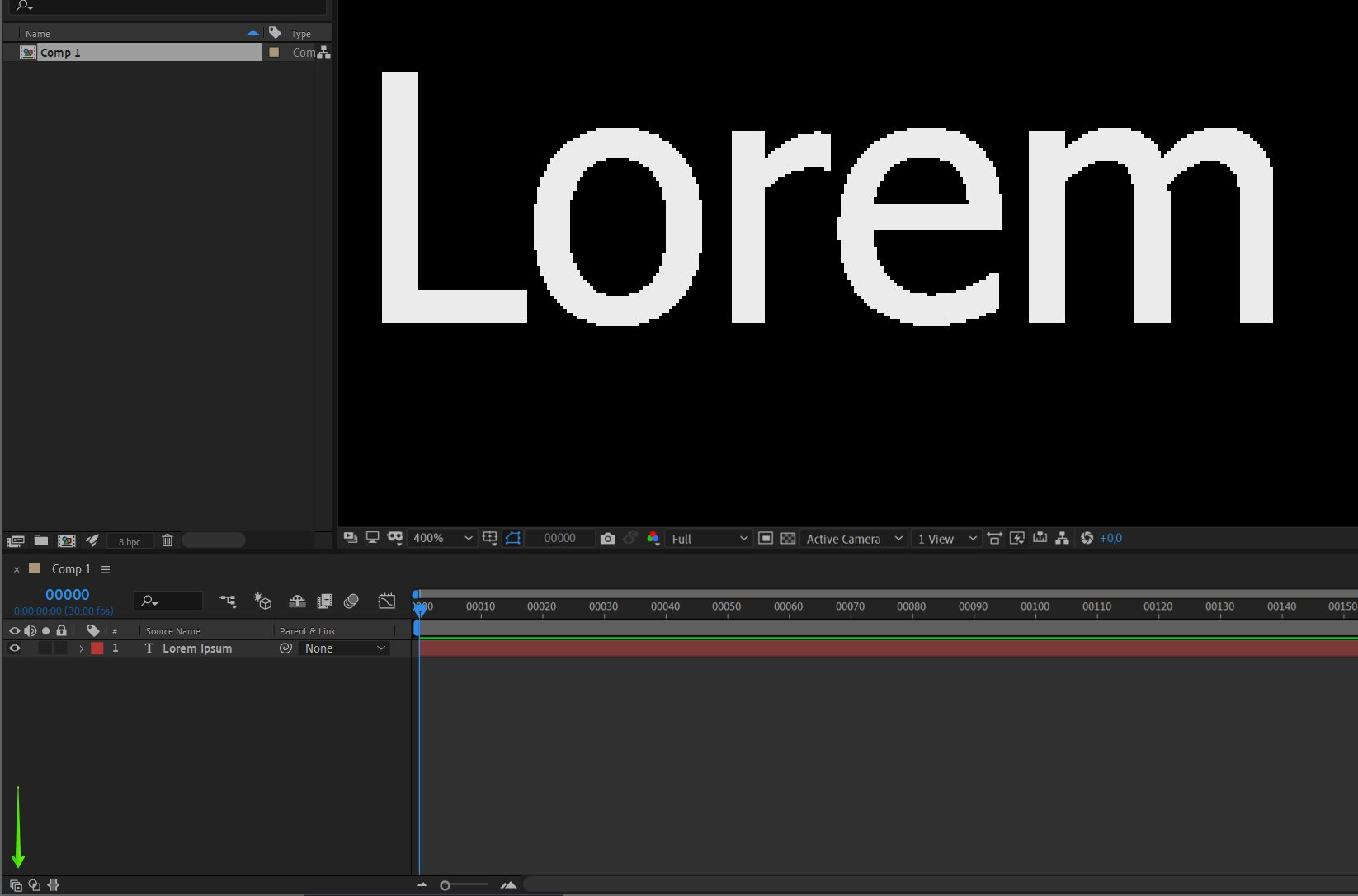Toggle Always Preview This View icon
The height and width of the screenshot is (896, 1358).
(351, 538)
